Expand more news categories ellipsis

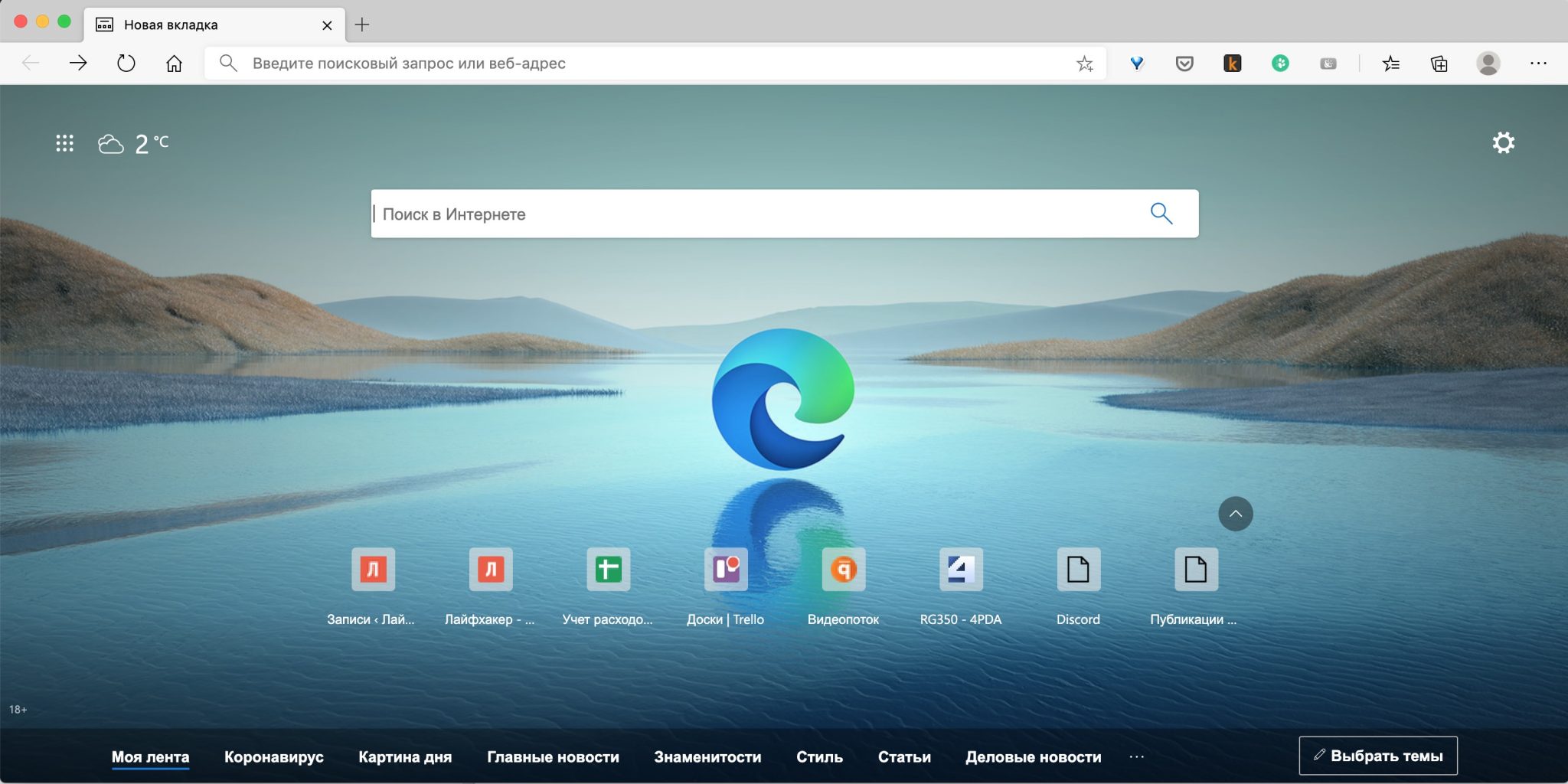click(x=1136, y=756)
